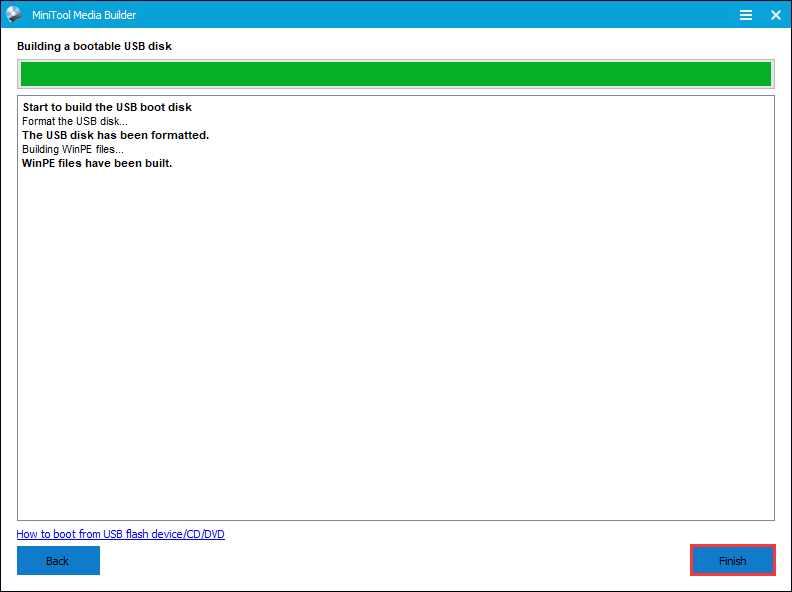
Task: Click the 'WinPE files have been built.' message
Action: 97,163
